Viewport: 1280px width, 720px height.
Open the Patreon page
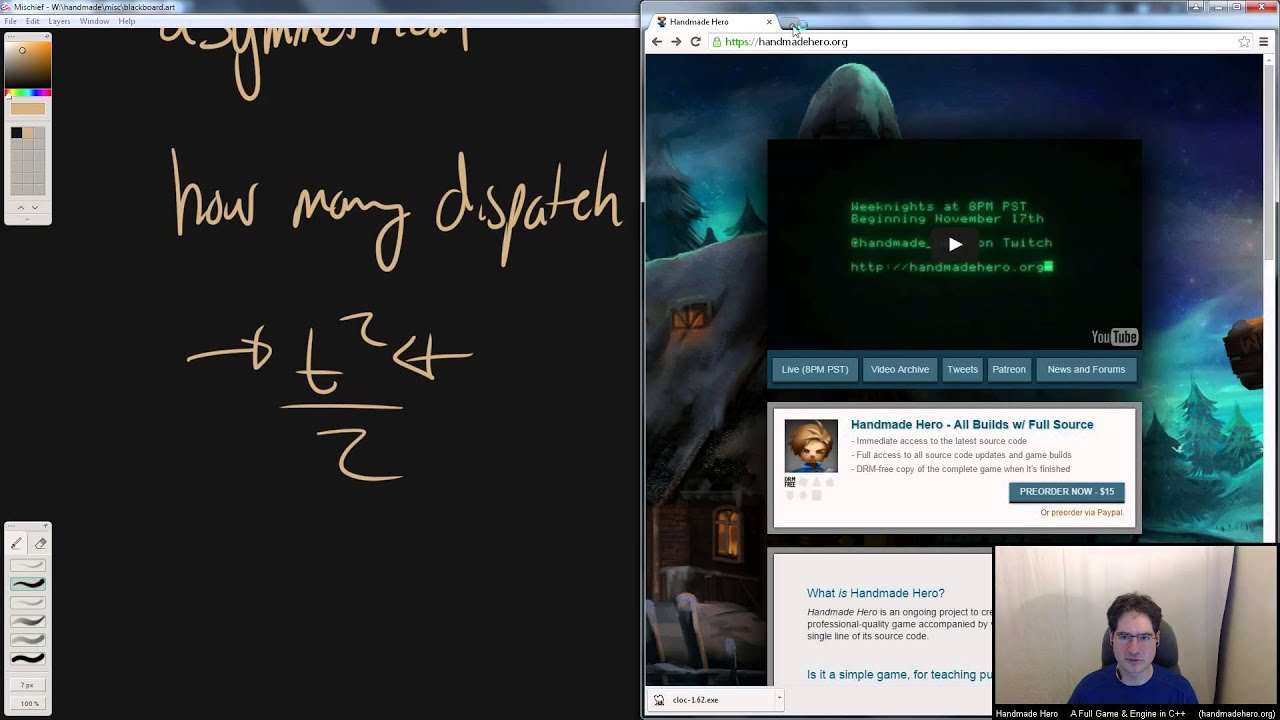1009,370
